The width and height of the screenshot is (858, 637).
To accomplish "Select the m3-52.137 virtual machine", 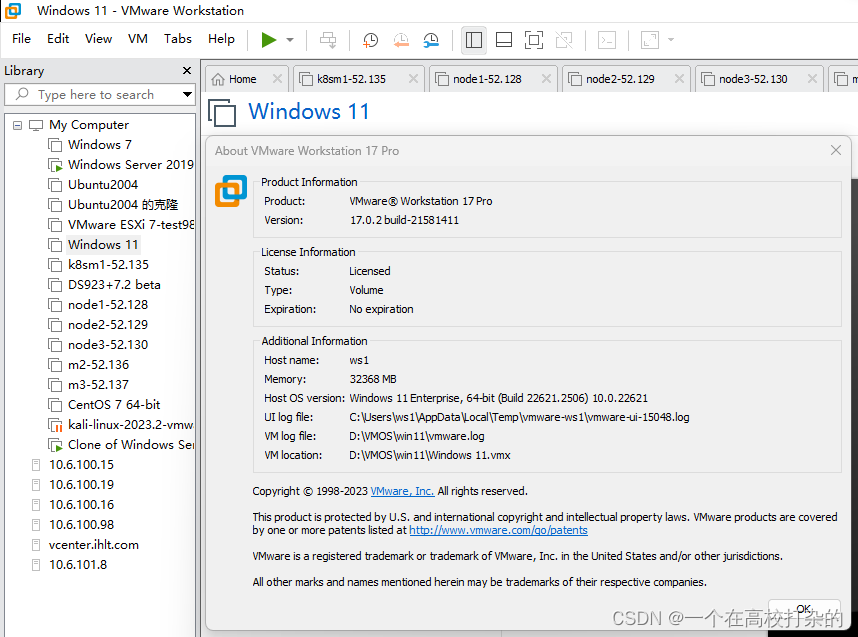I will [x=98, y=385].
